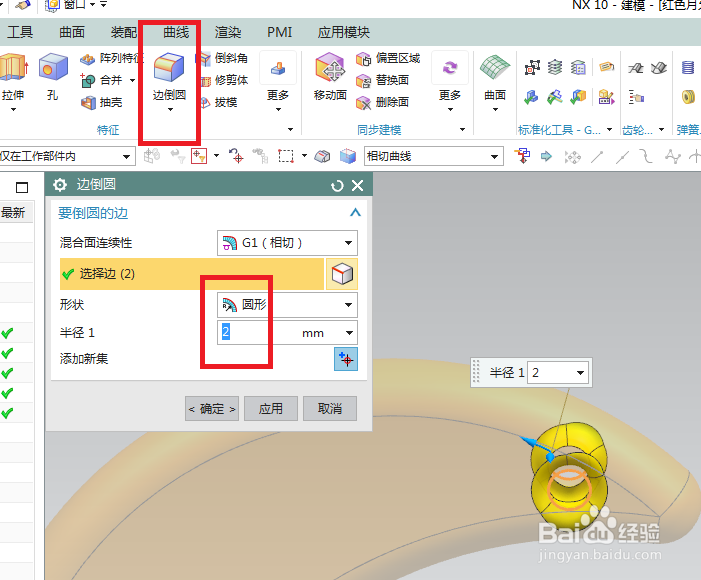
Task: Click the Edge Blend (边倒圆) tool
Action: click(169, 76)
